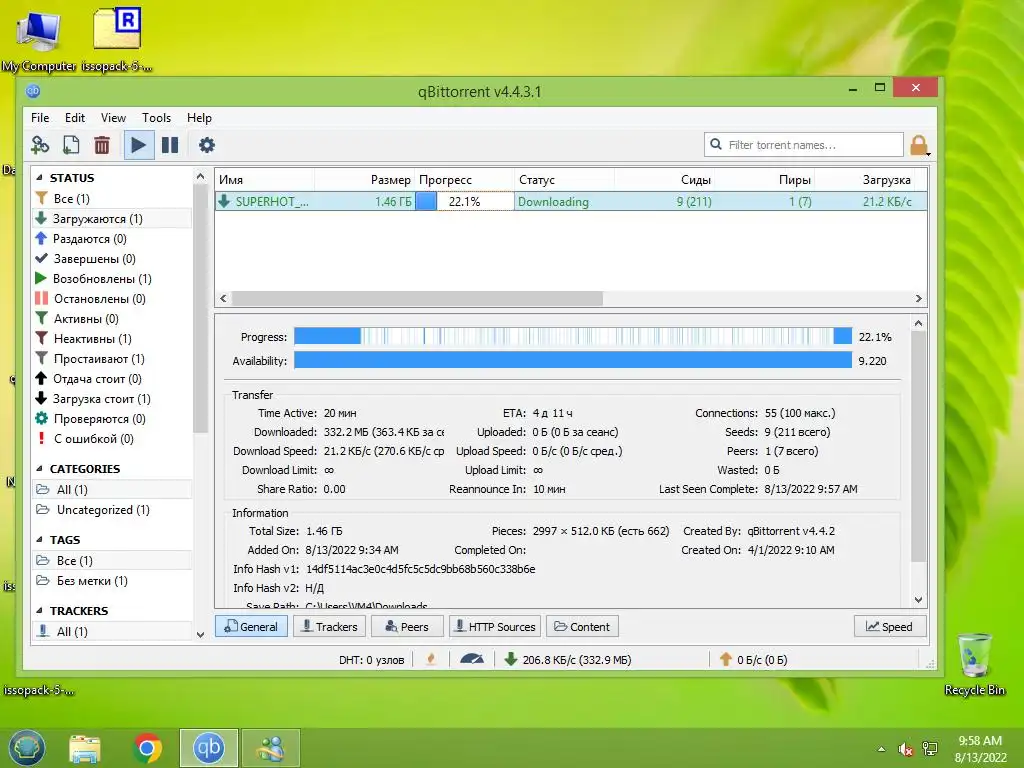The image size is (1024, 768).
Task: Click the search magnifier in the filter box
Action: [x=716, y=144]
